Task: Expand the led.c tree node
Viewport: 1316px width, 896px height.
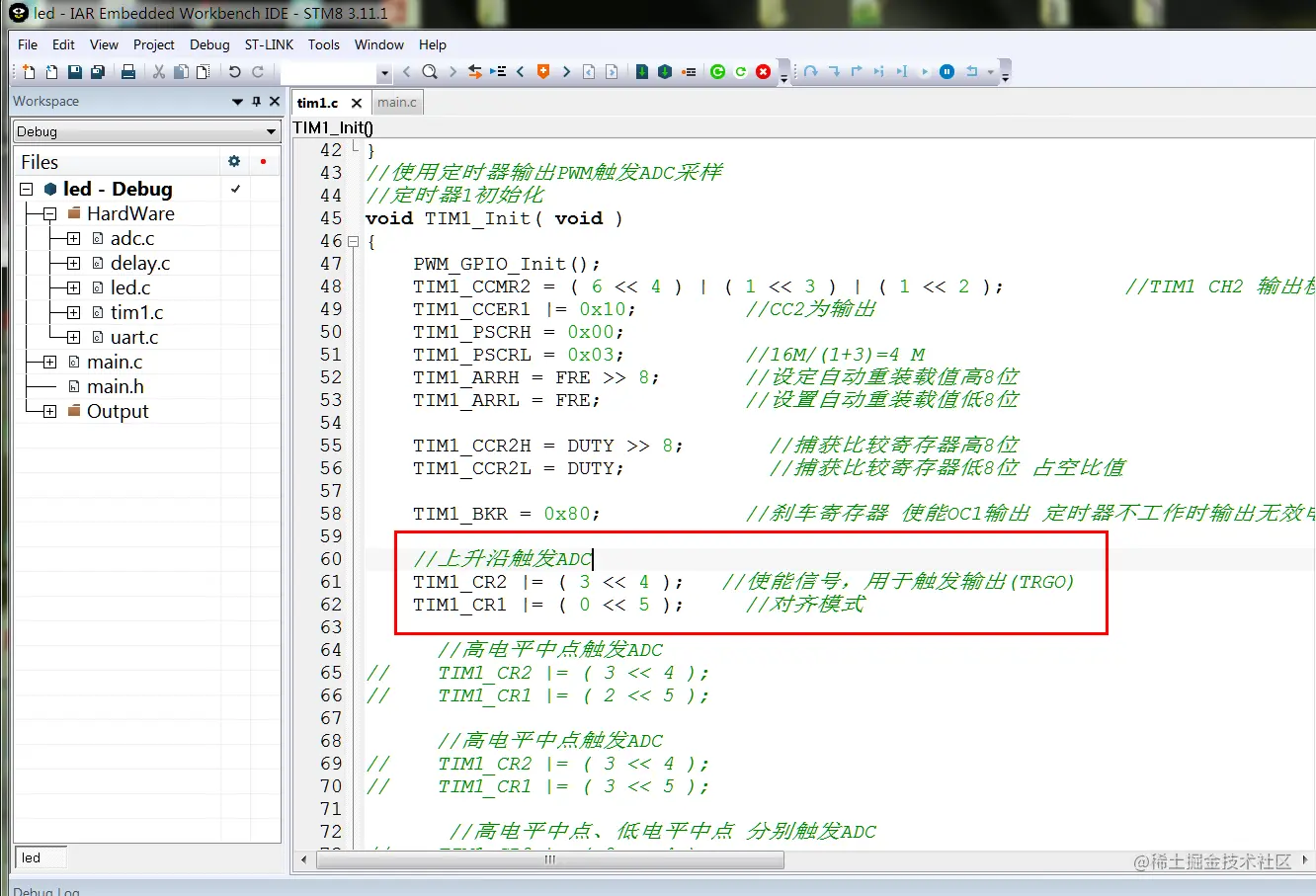Action: point(73,287)
